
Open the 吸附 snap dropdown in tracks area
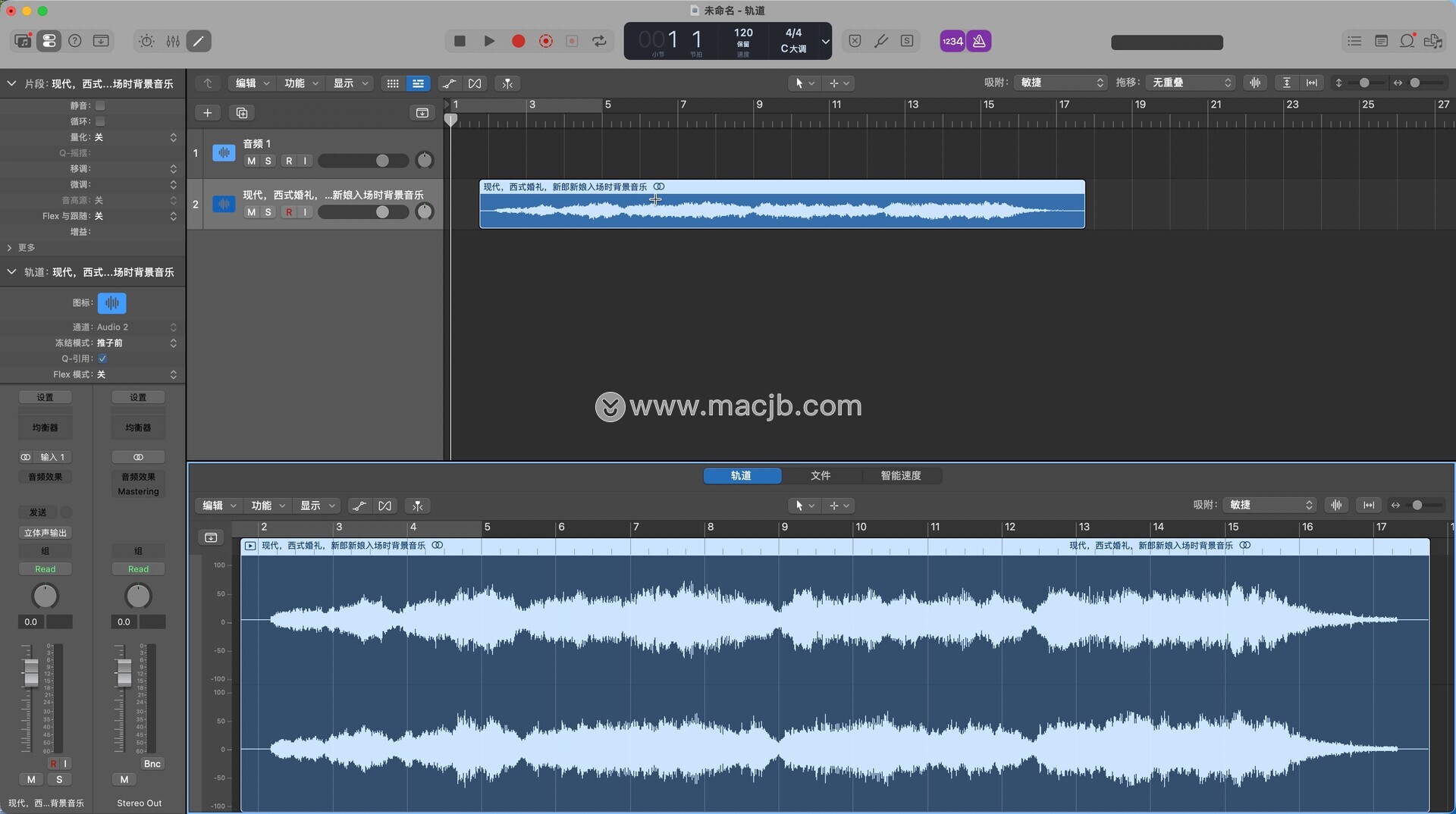coord(1060,83)
